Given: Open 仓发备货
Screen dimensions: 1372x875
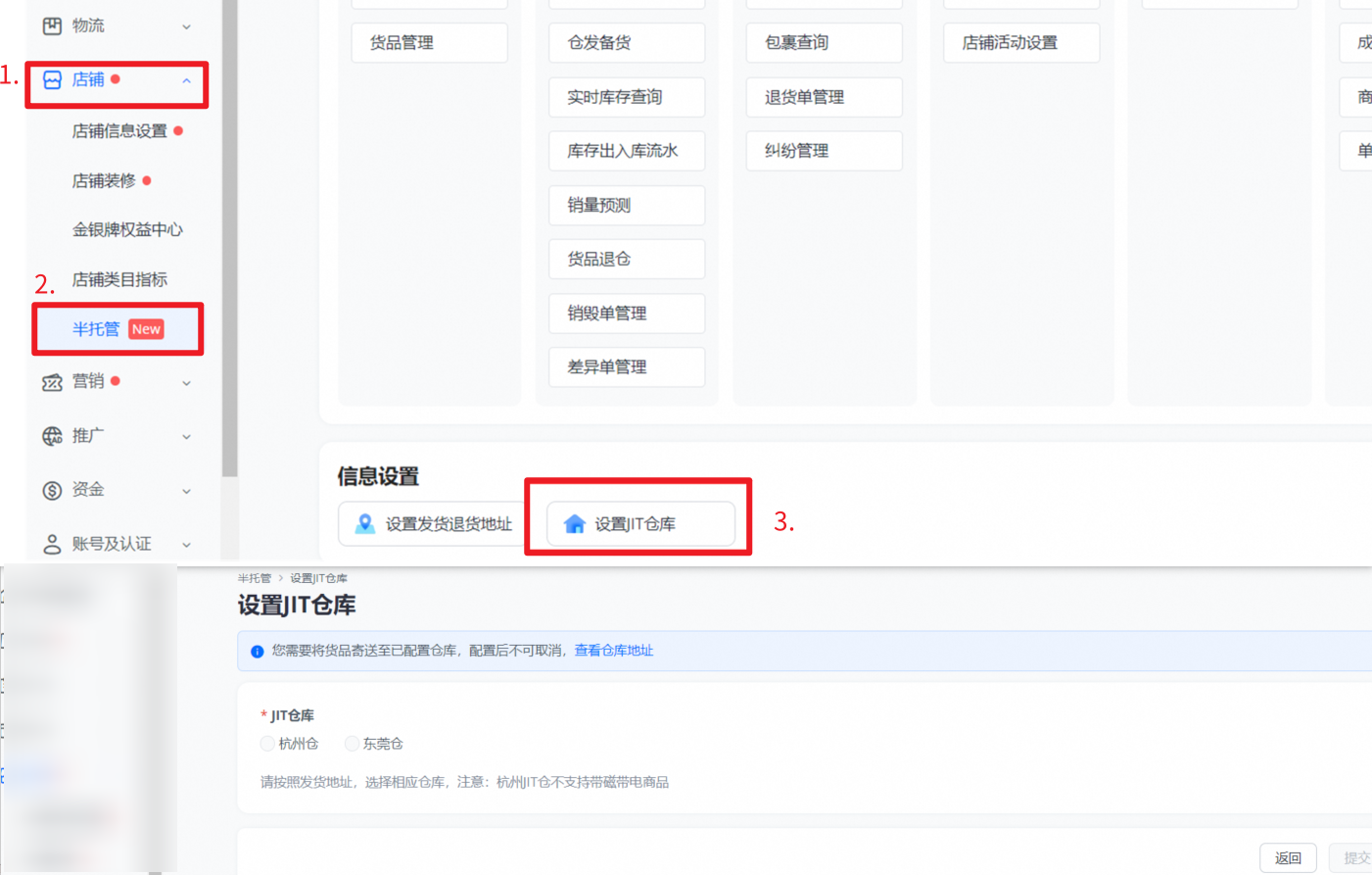Looking at the screenshot, I should tap(627, 43).
